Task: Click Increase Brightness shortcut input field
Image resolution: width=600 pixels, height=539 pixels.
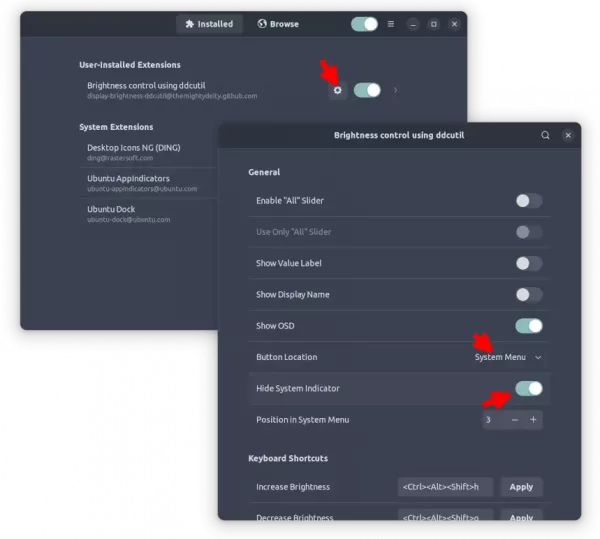Action: [445, 487]
